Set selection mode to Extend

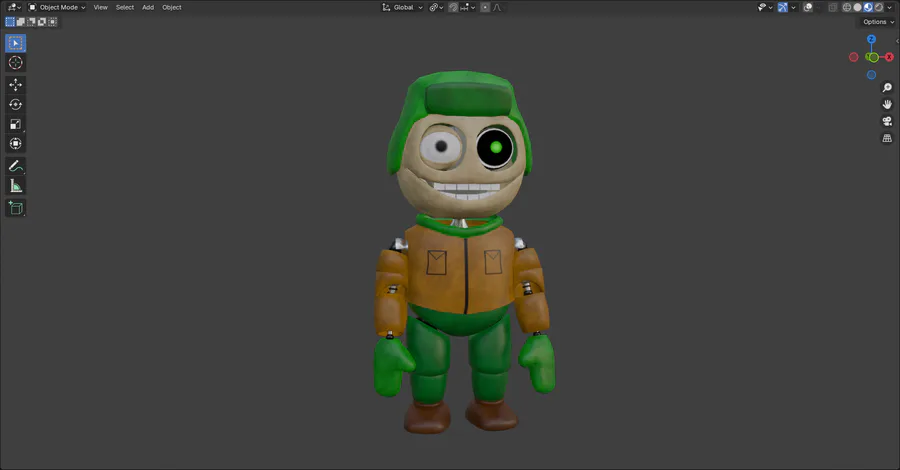tap(21, 22)
